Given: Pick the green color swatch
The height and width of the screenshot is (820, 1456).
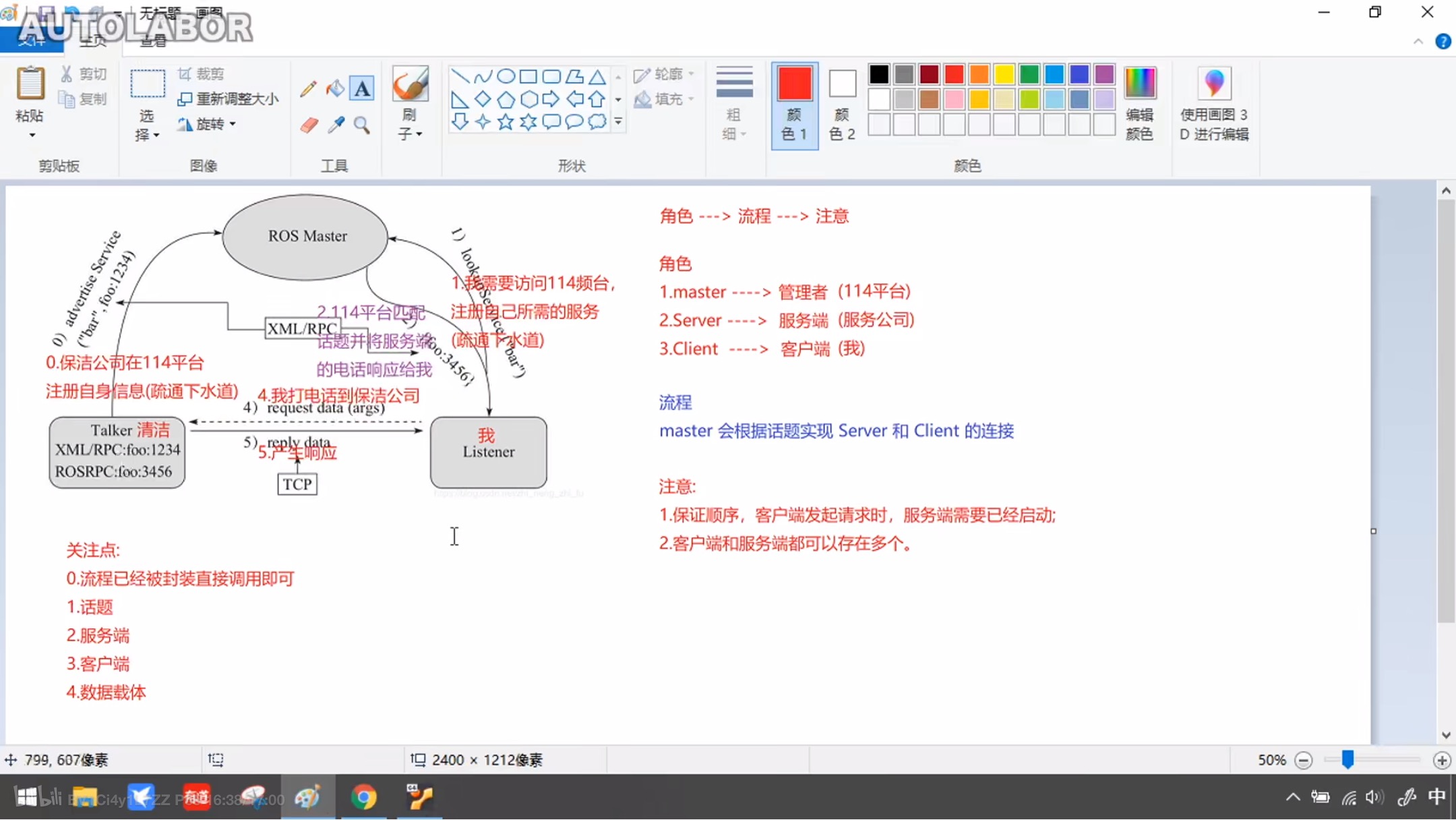Looking at the screenshot, I should (x=1029, y=74).
